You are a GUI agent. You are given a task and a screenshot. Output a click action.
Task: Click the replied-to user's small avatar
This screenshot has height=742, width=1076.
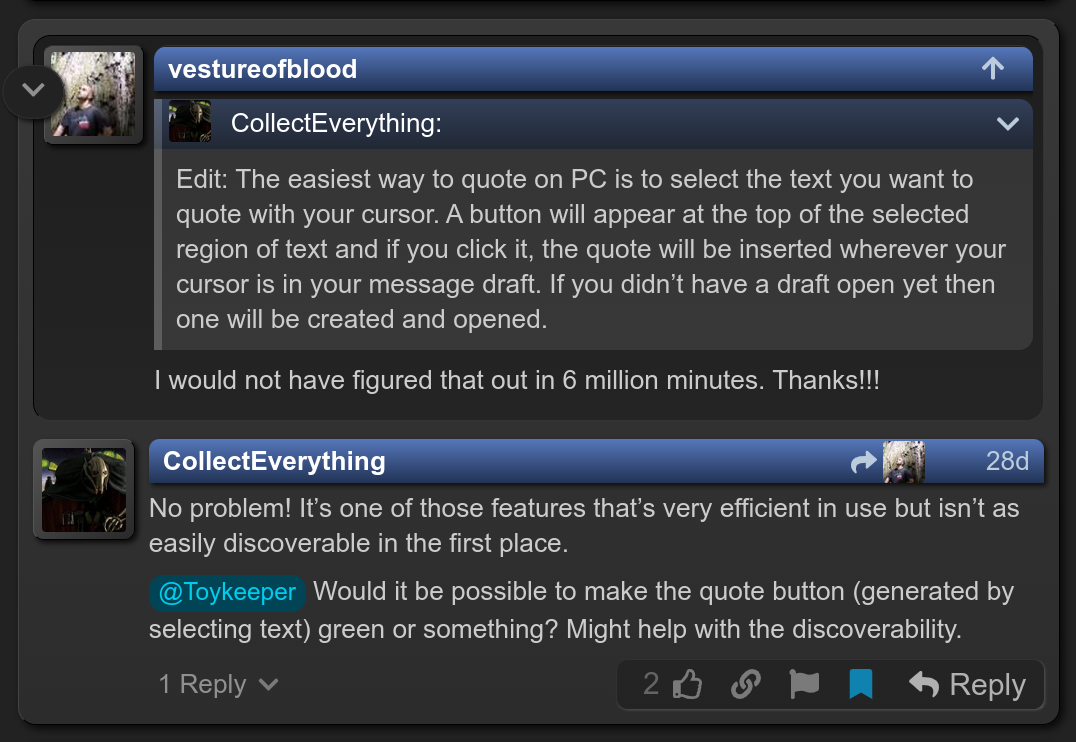(x=903, y=462)
